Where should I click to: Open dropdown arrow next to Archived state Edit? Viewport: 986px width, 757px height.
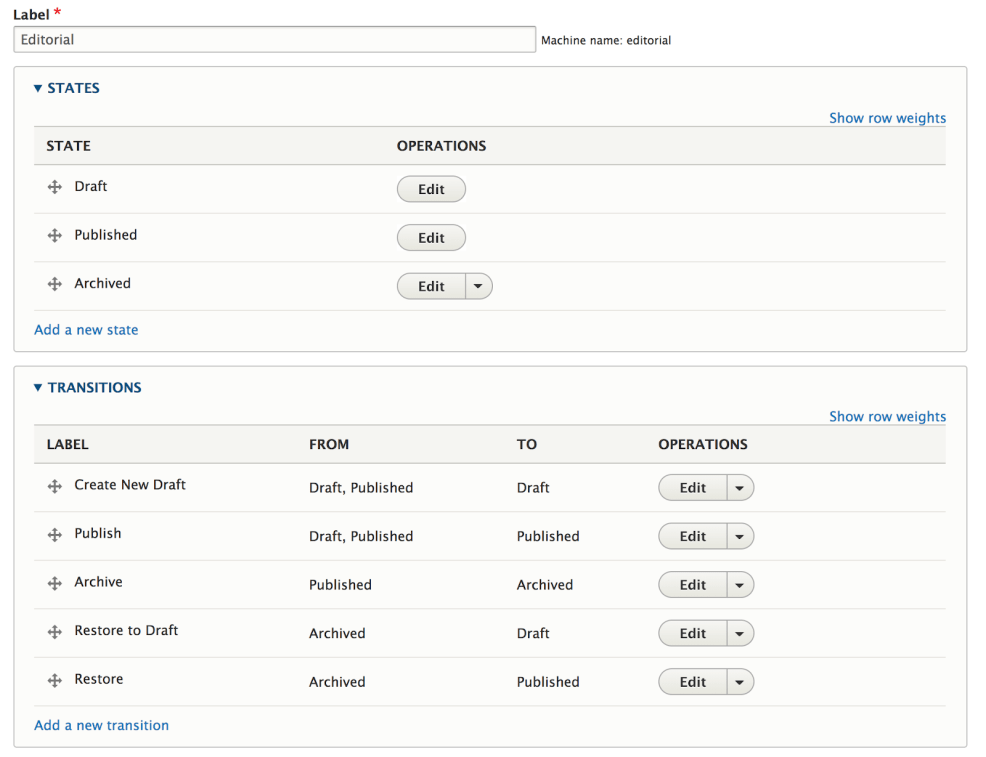coord(478,286)
